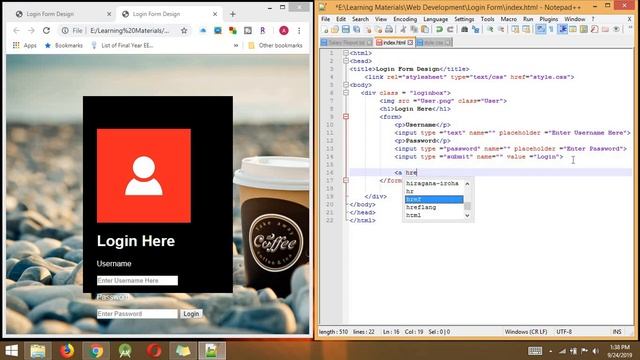Image resolution: width=640 pixels, height=360 pixels.
Task: Click the Login button on the page
Action: (x=191, y=314)
